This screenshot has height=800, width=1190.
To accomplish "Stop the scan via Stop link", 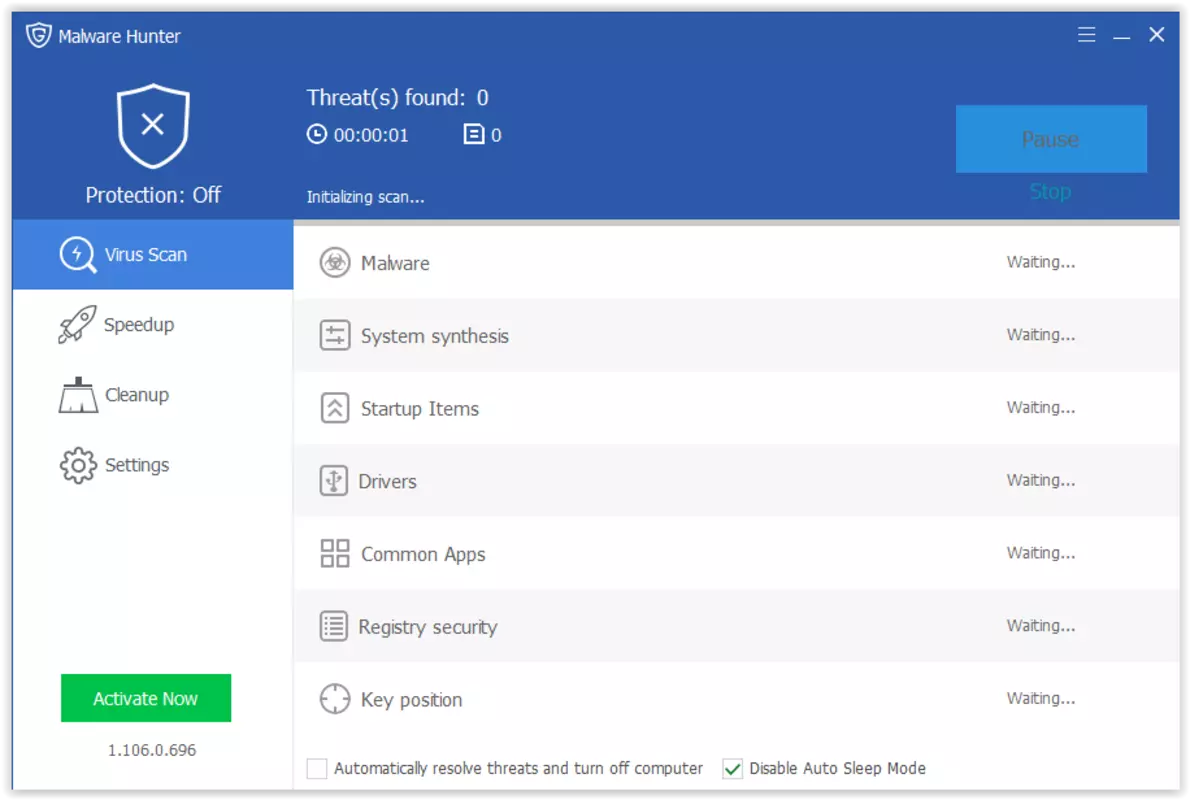I will [1050, 191].
